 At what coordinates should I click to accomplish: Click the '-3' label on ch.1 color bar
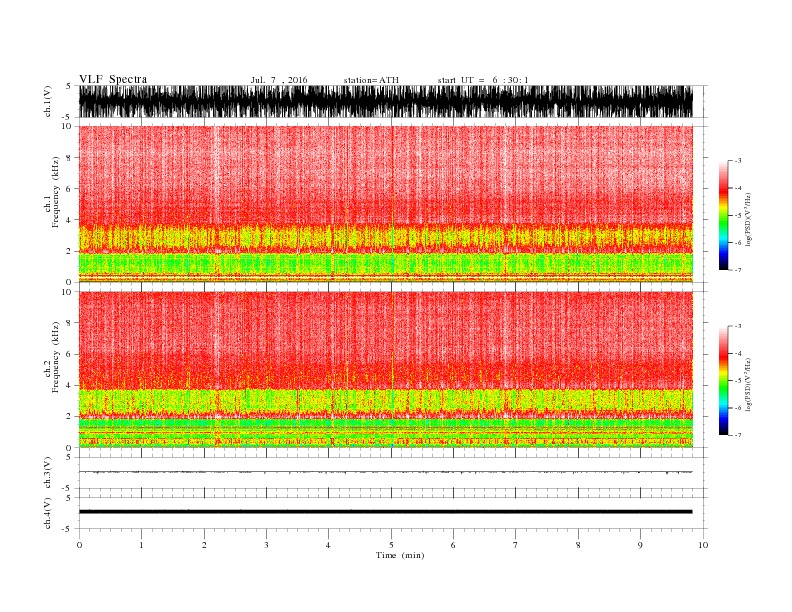[x=737, y=161]
